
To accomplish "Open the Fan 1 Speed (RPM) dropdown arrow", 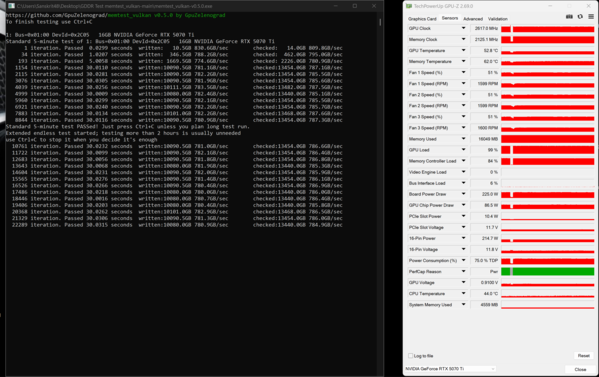I will coord(463,84).
